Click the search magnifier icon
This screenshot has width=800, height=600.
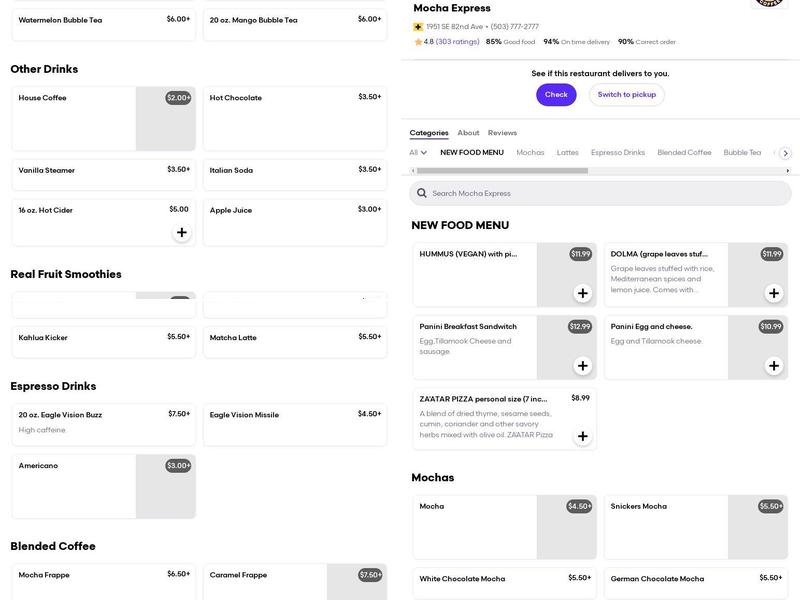[422, 193]
